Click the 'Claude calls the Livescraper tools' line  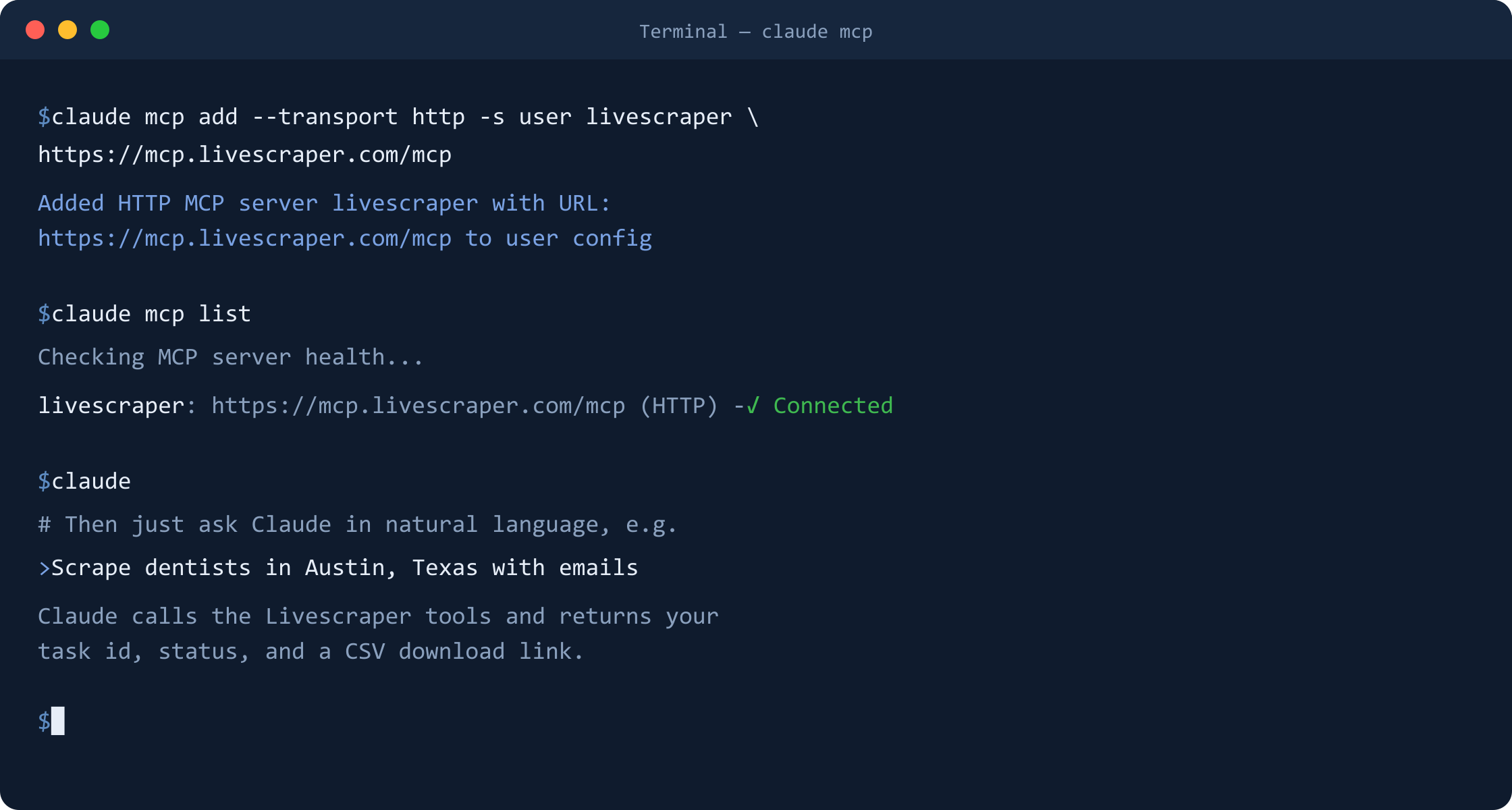tap(378, 616)
